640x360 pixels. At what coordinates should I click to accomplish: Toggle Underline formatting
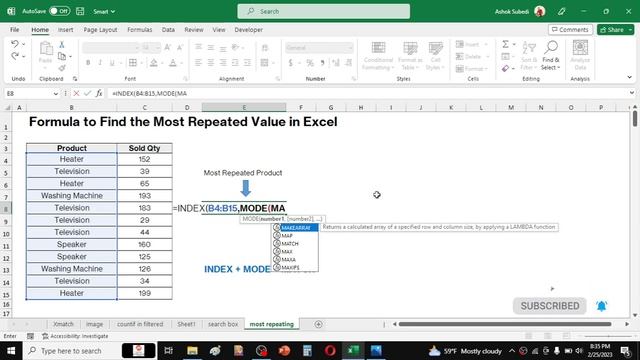(x=112, y=63)
